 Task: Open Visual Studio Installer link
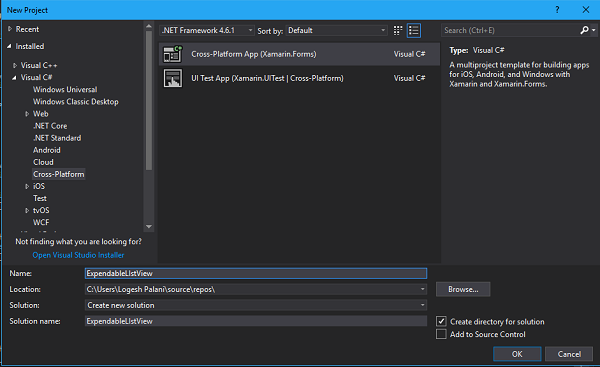pos(78,255)
